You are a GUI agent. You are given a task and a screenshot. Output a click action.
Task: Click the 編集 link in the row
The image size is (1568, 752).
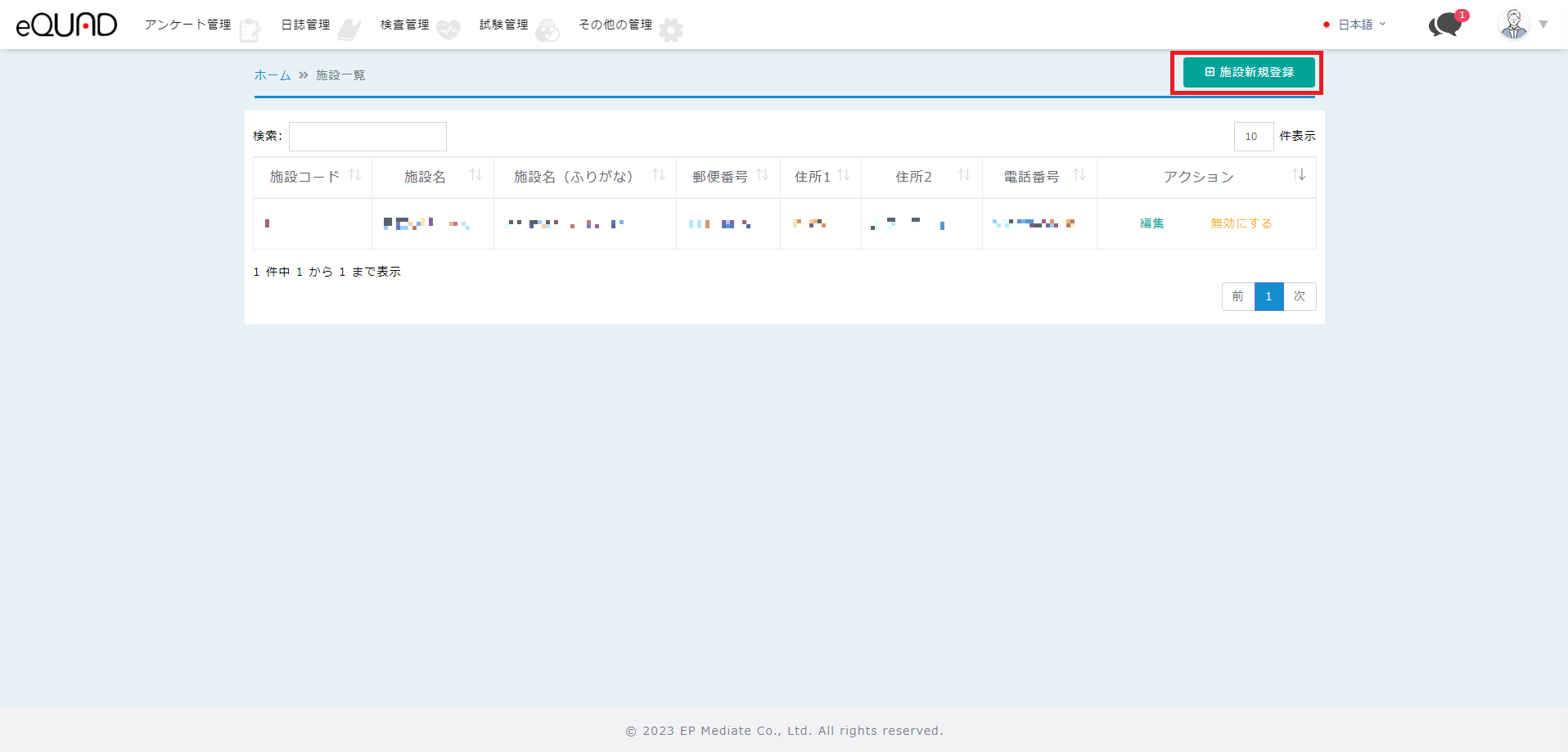click(1151, 223)
